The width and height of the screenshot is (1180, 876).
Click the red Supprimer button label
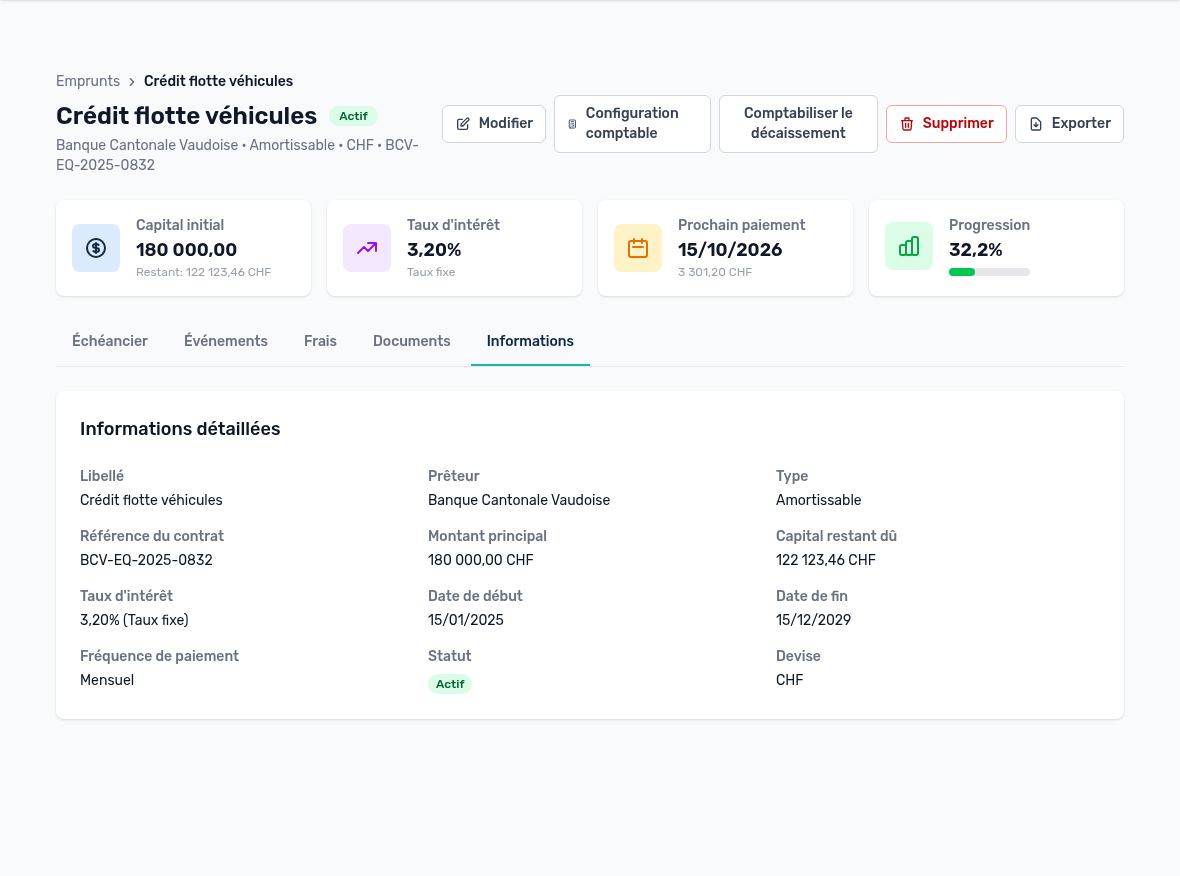click(x=958, y=123)
